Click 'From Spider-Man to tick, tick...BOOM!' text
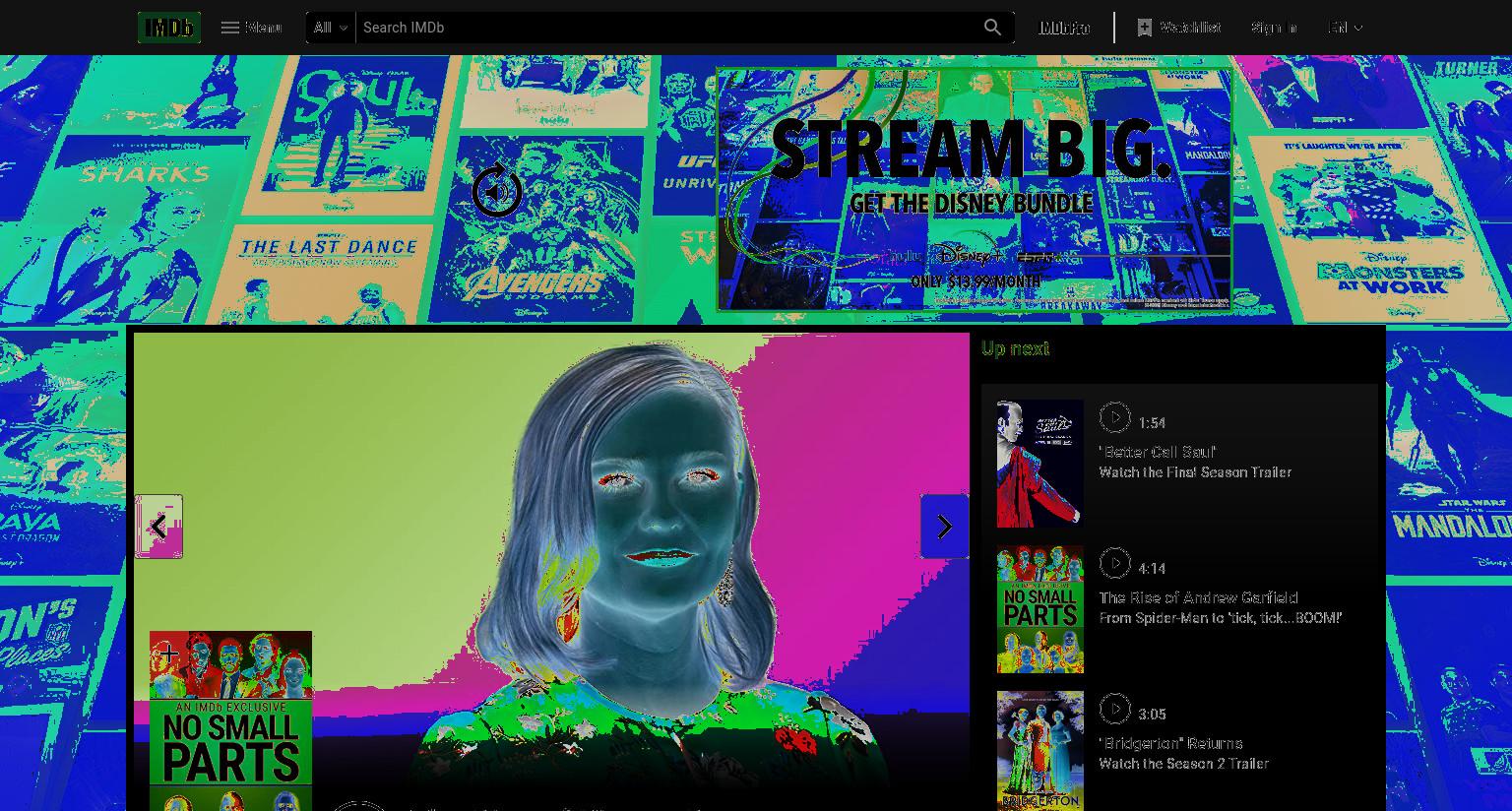Image resolution: width=1512 pixels, height=811 pixels. [1221, 618]
